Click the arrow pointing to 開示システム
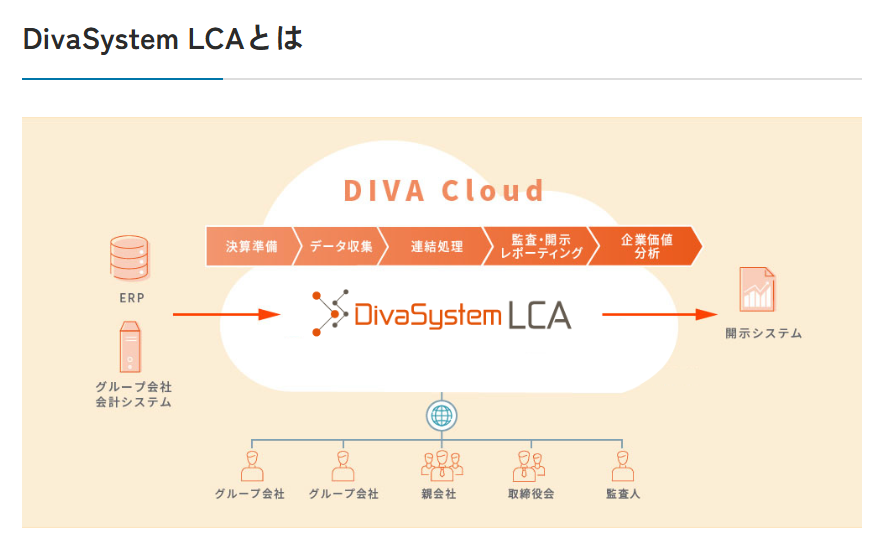Viewport: 885px width, 560px height. (653, 314)
